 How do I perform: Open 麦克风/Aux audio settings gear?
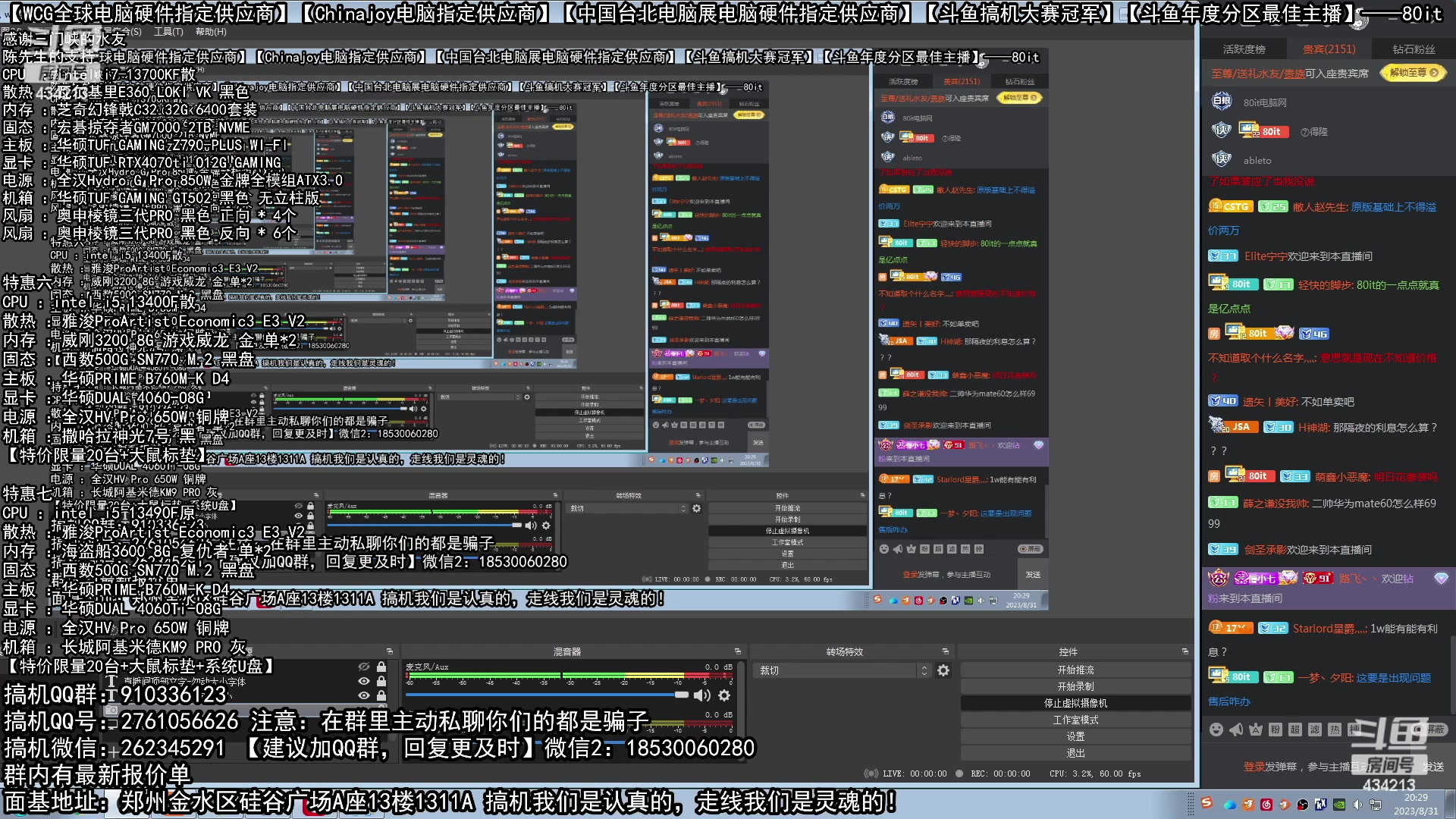[724, 695]
